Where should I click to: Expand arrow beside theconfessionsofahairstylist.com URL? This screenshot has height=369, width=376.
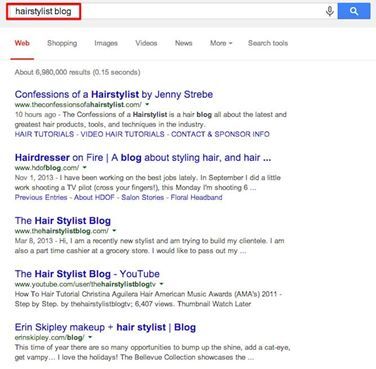(147, 105)
